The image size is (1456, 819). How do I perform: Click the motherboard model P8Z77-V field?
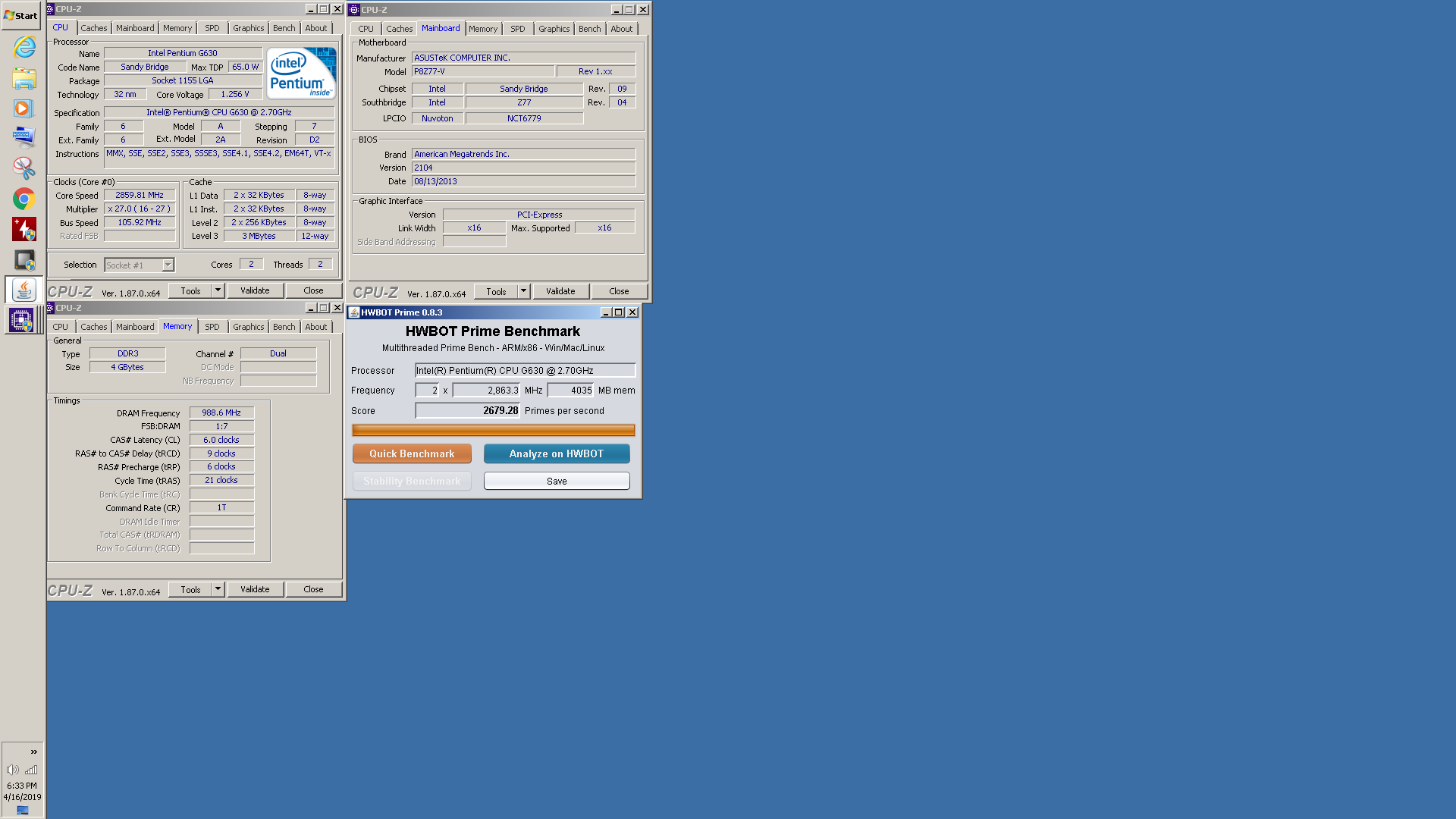(x=482, y=71)
